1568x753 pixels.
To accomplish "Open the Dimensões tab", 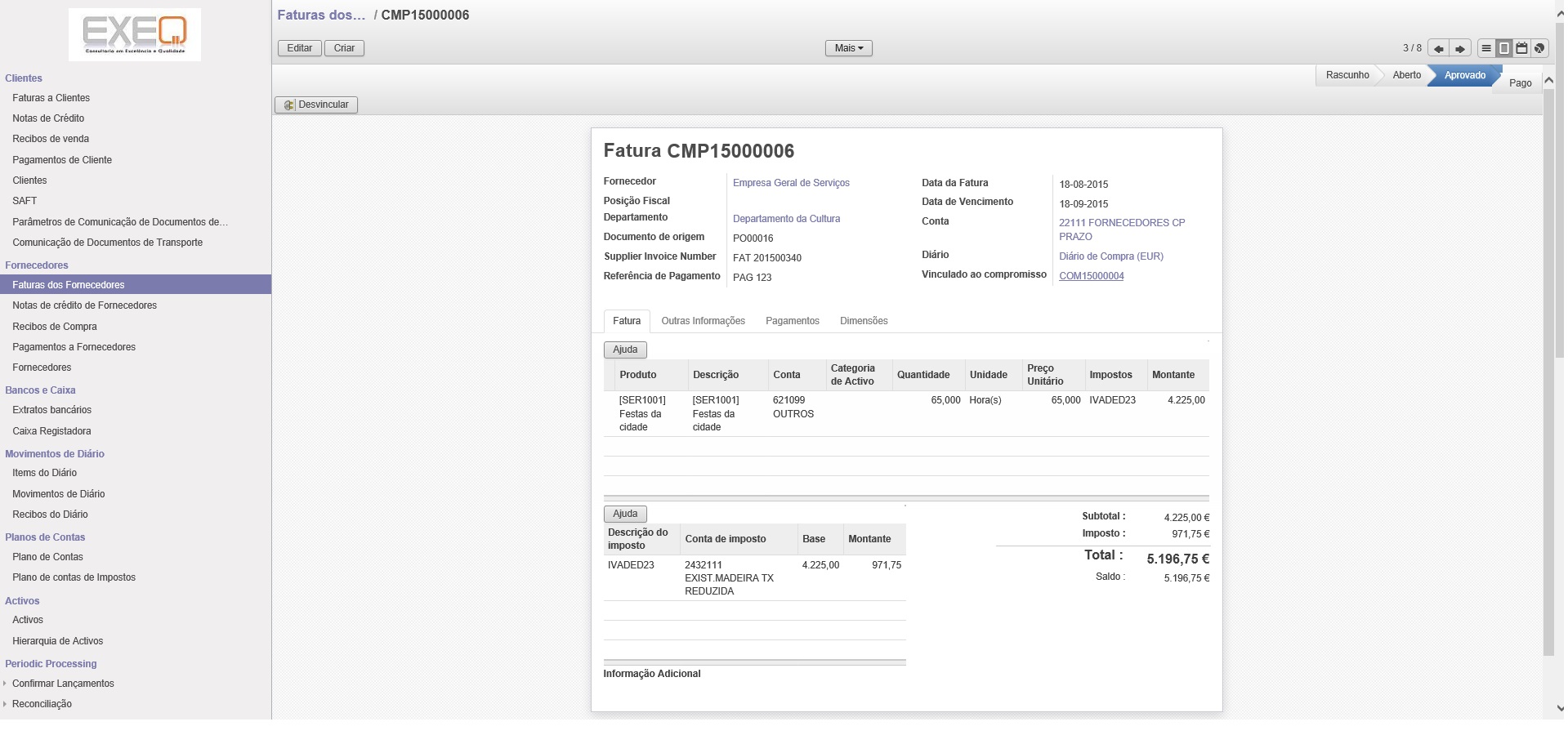I will [x=864, y=321].
